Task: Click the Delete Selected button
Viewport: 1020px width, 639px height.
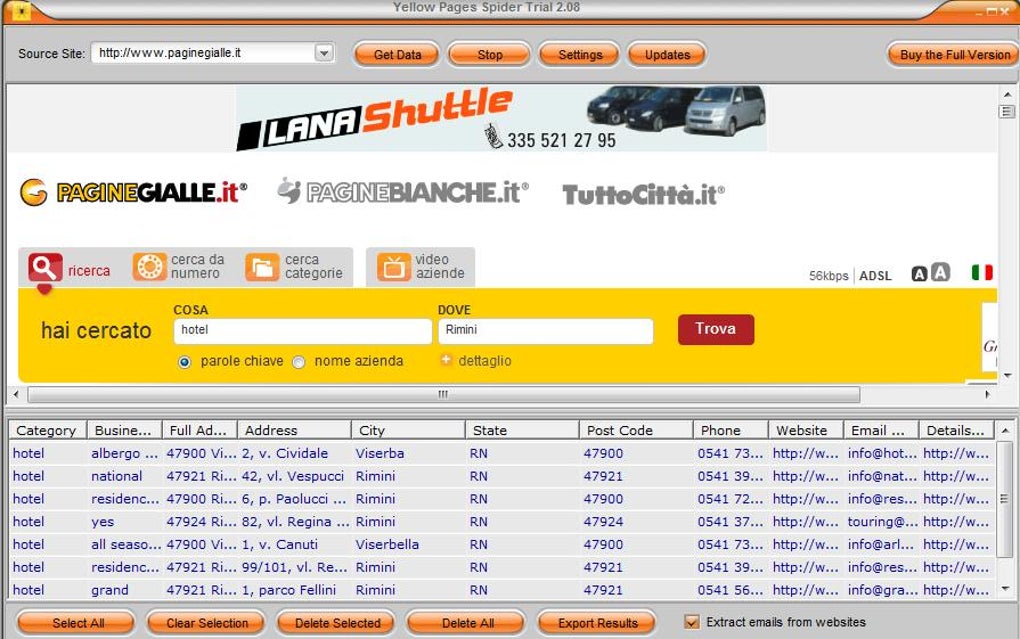Action: pos(337,623)
